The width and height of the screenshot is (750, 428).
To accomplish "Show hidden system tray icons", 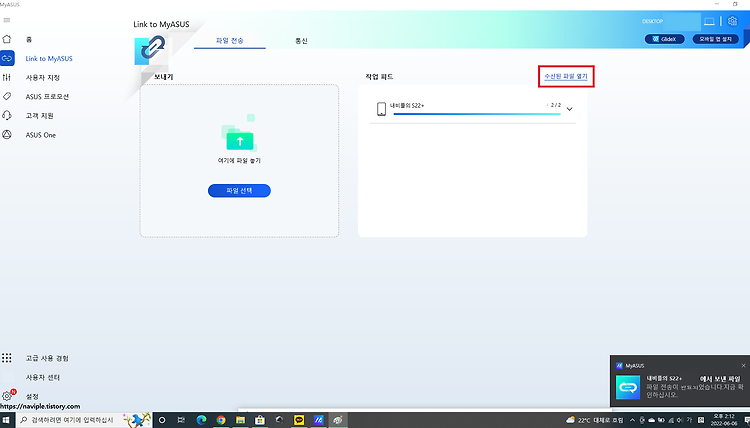I will pos(632,420).
